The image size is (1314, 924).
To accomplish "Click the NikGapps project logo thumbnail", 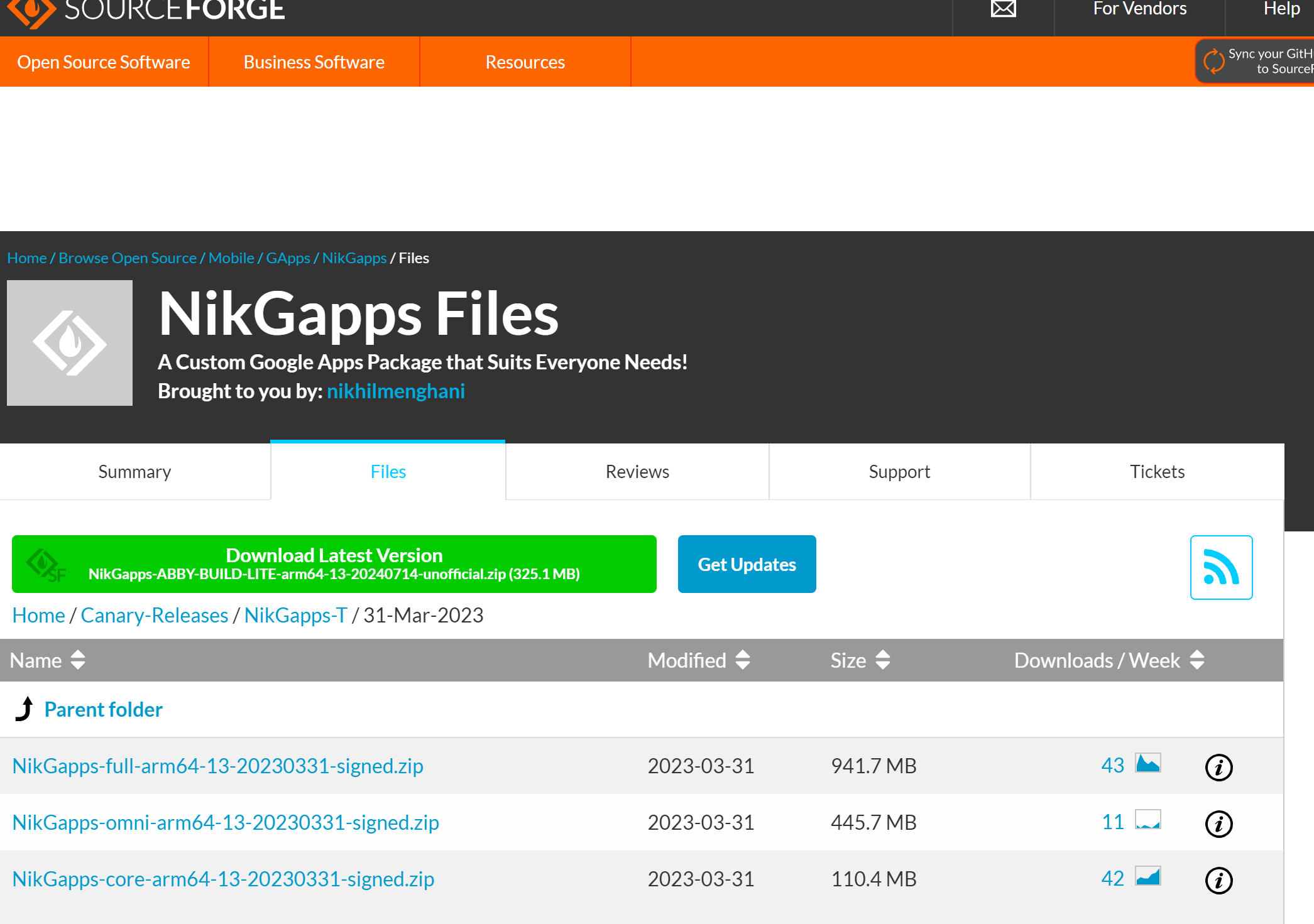I will pos(70,343).
